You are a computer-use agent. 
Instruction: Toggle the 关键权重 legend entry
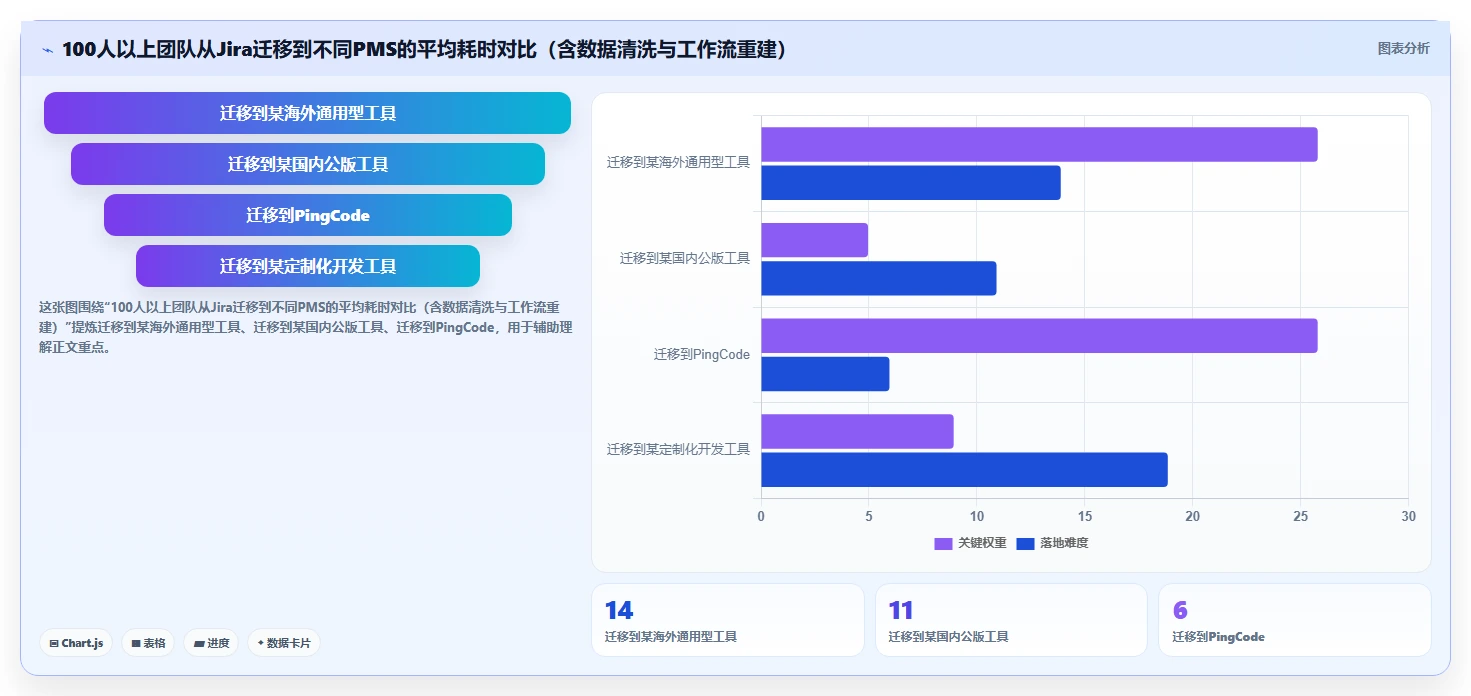[970, 543]
